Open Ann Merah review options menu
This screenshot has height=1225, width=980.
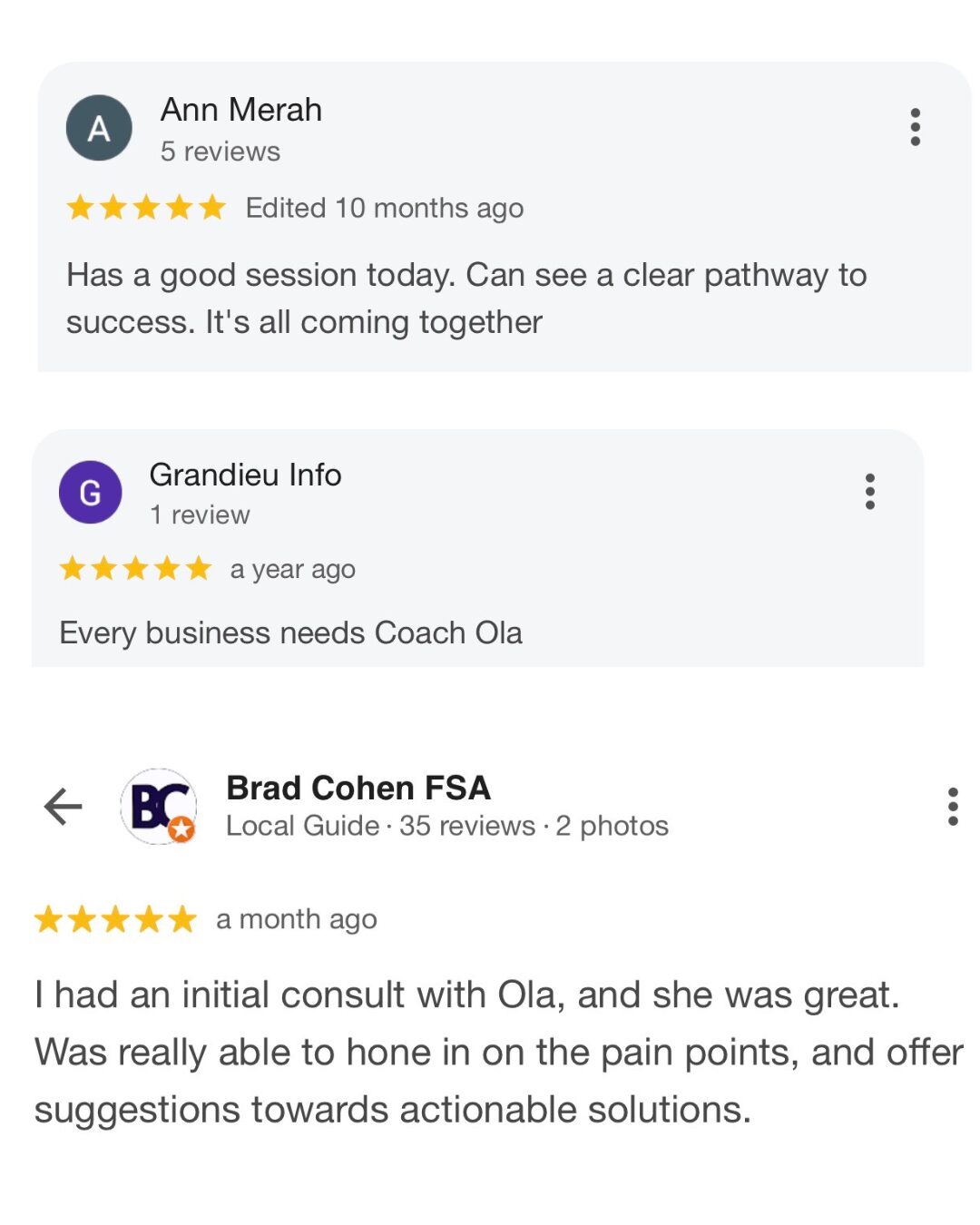click(x=915, y=127)
